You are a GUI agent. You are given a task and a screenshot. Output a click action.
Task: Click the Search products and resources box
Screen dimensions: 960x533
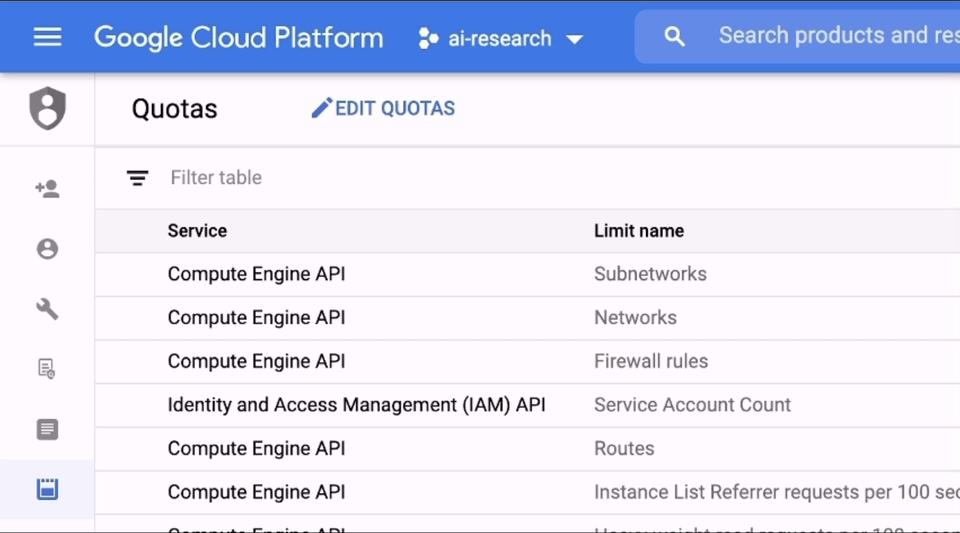click(835, 36)
